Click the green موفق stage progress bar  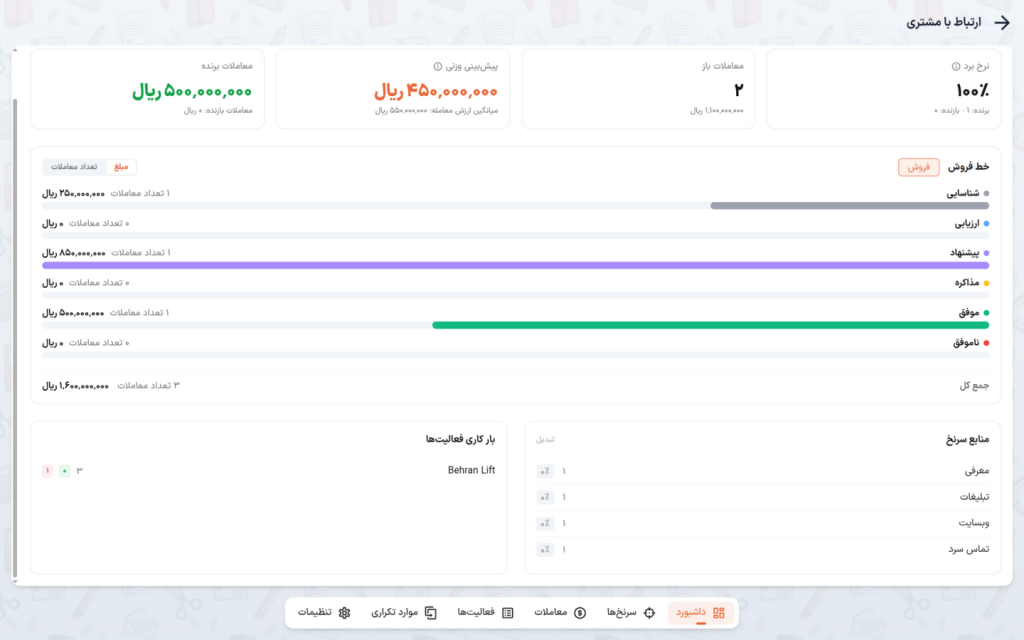[711, 325]
